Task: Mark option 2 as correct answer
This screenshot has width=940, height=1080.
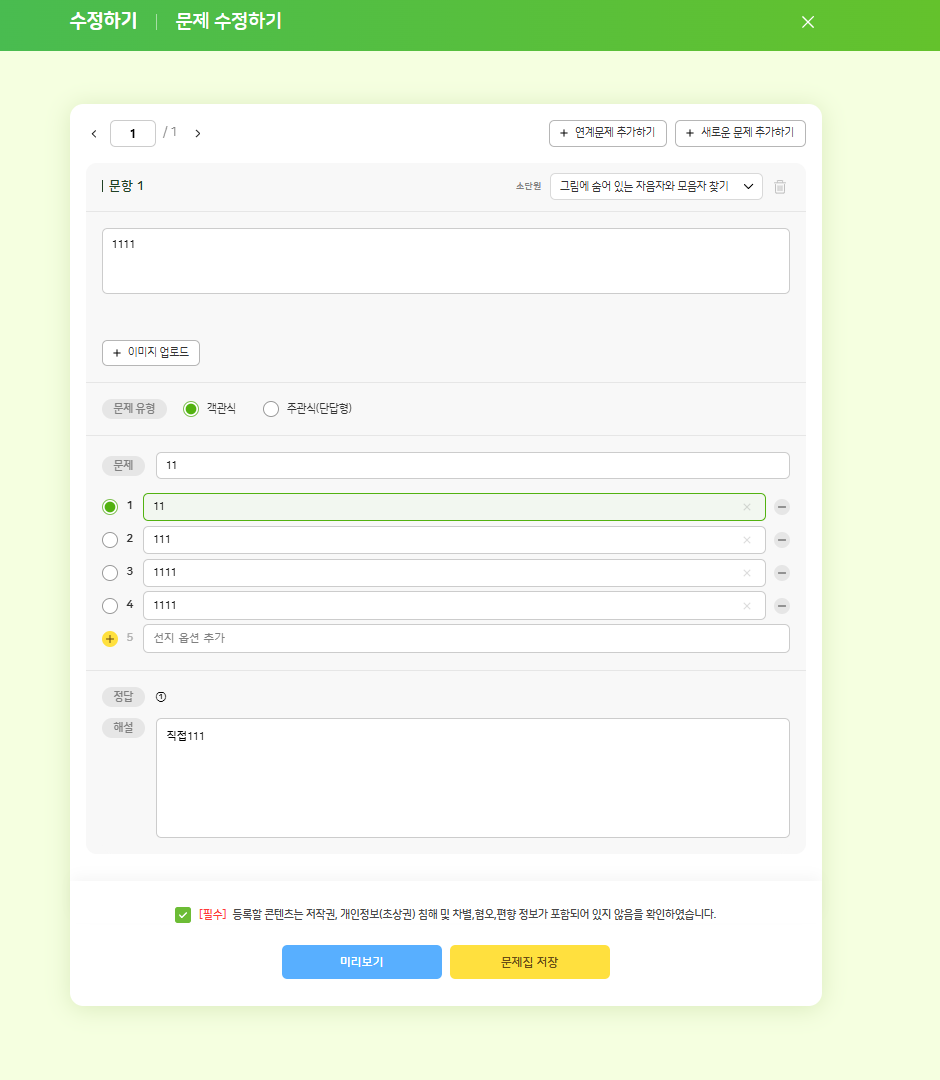Action: click(x=110, y=540)
